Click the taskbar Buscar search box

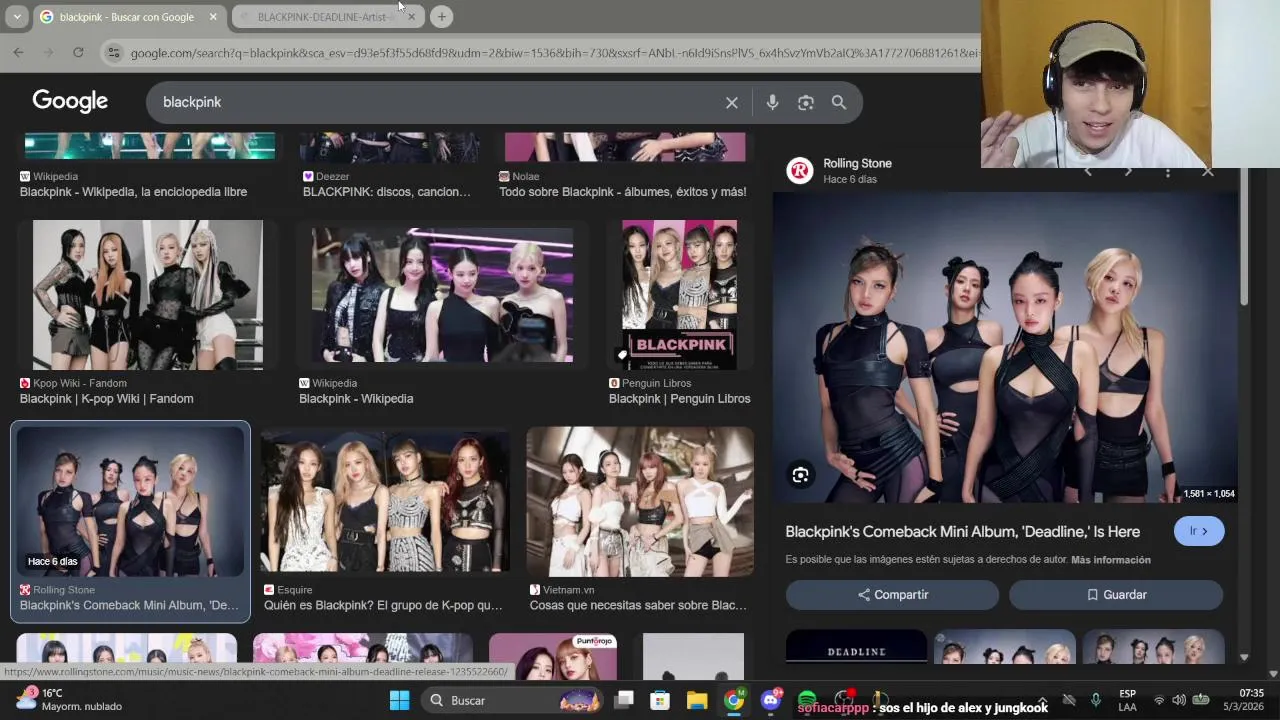pos(512,700)
